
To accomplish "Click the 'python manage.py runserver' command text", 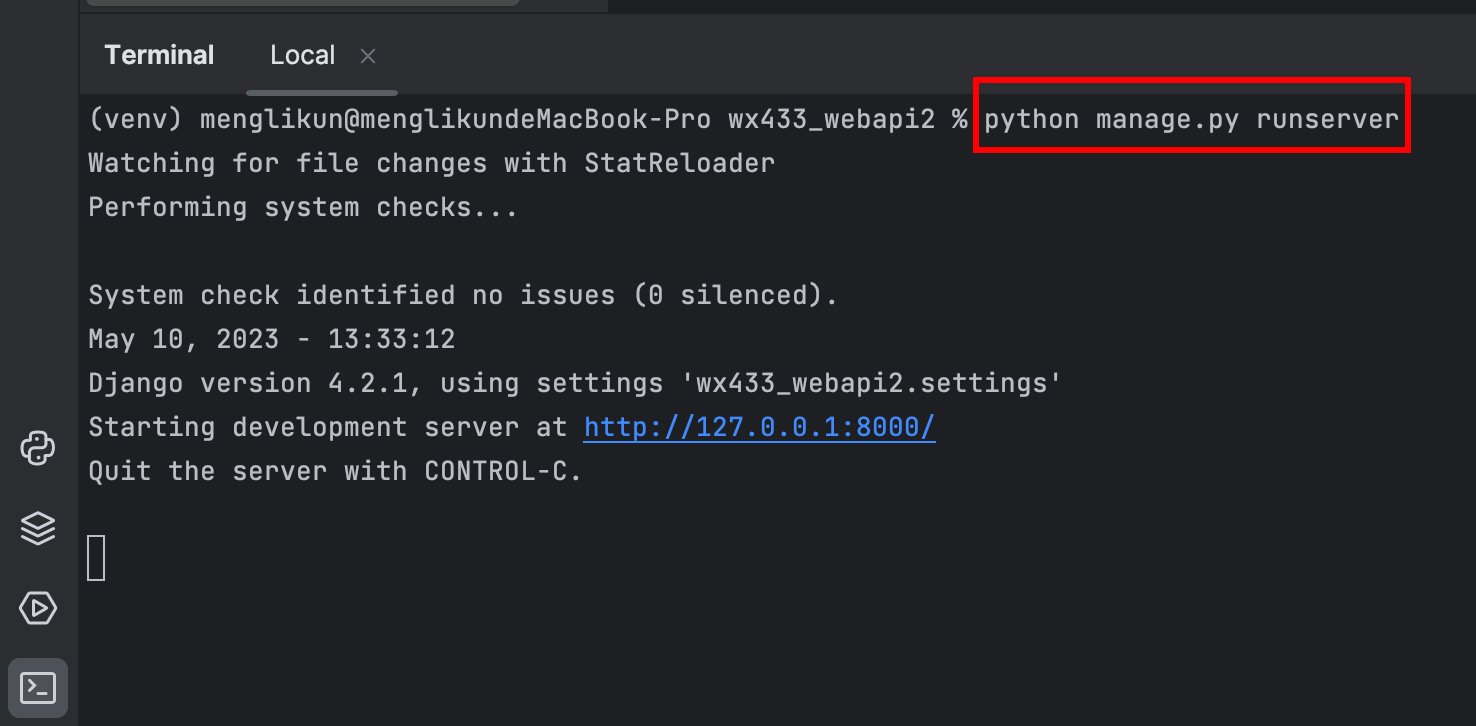I will (x=1191, y=120).
